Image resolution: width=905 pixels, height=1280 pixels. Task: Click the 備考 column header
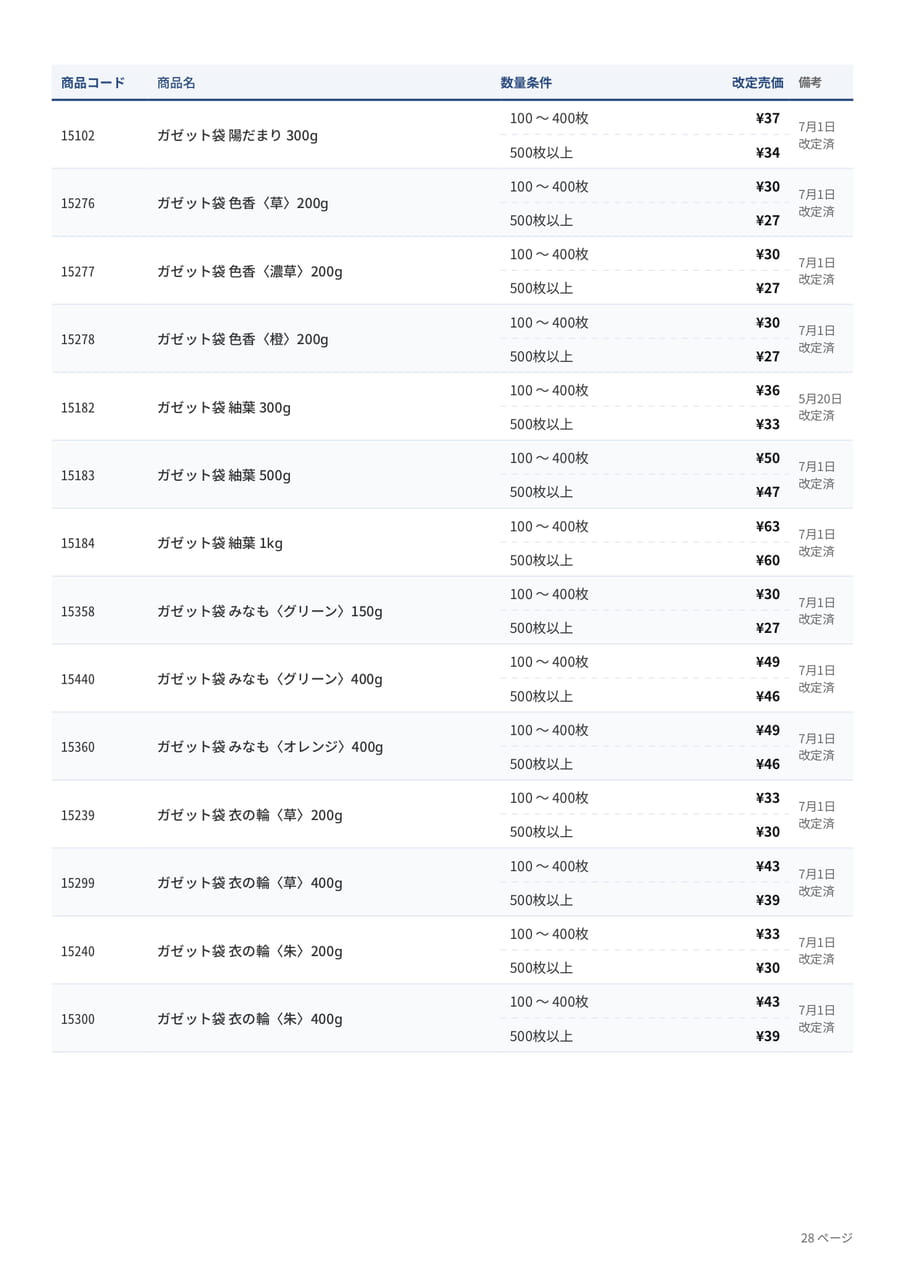click(x=810, y=83)
